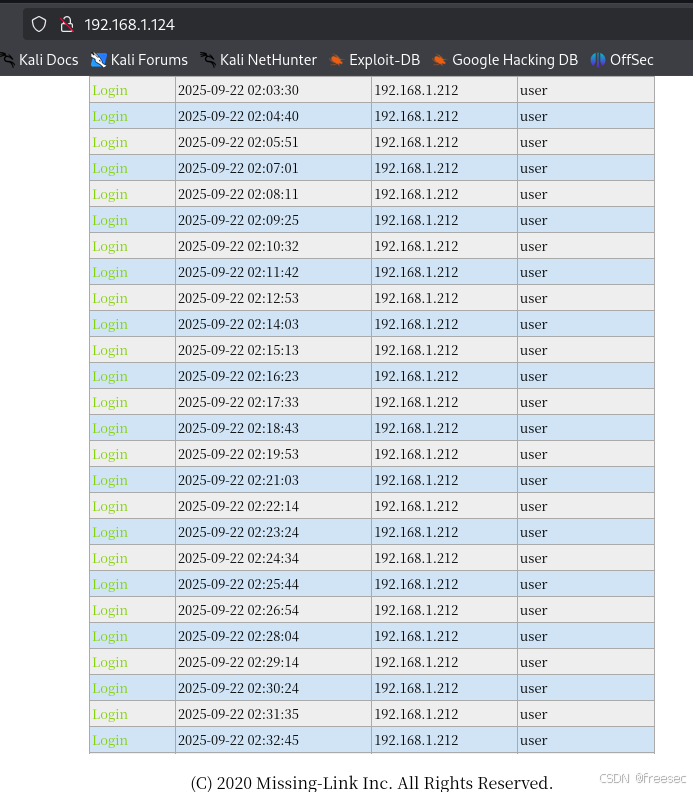The width and height of the screenshot is (693, 792).
Task: Click Login link in 02:24:34 row
Action: (x=110, y=559)
